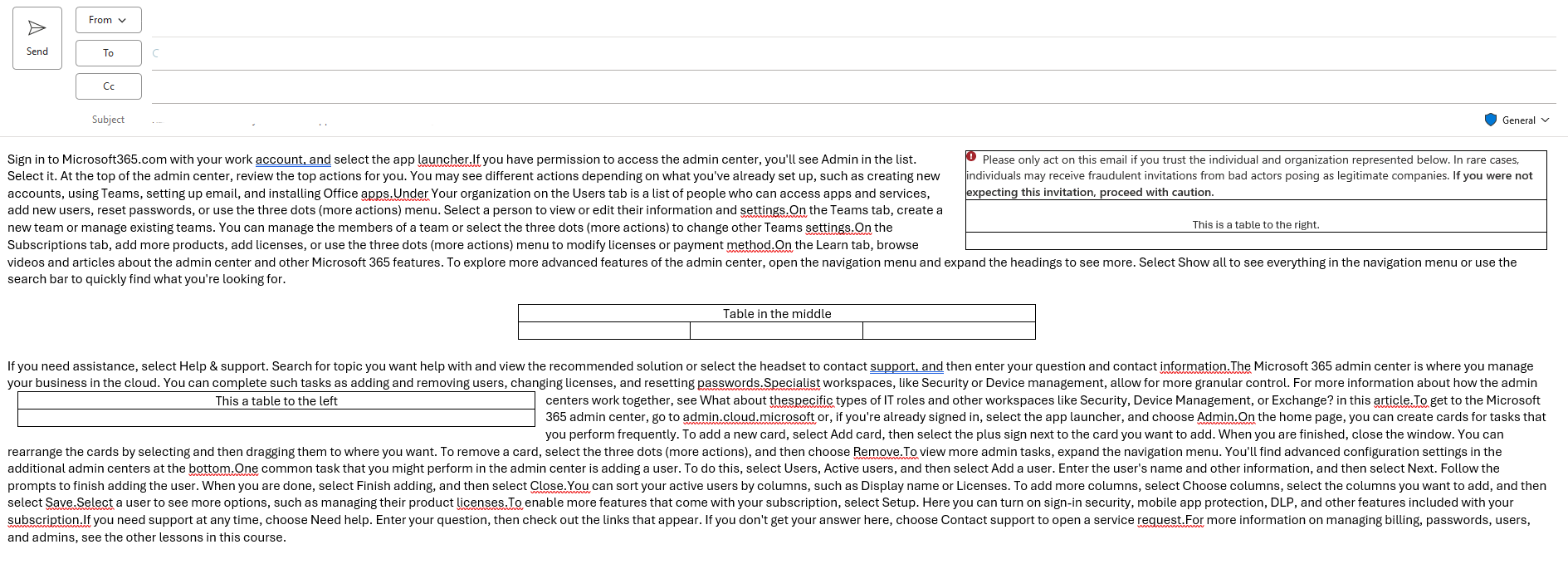Viewport: 1568px width, 564px height.
Task: Open the To recipient picker
Action: [x=108, y=53]
